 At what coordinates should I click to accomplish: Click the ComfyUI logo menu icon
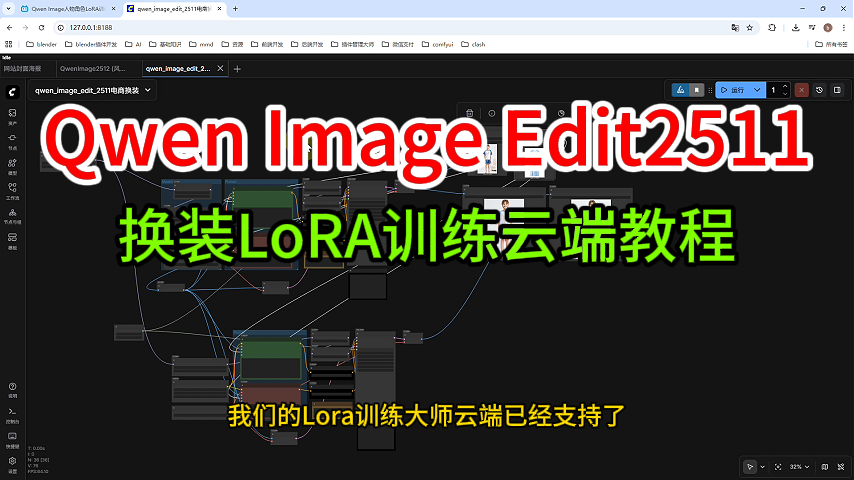pos(13,92)
